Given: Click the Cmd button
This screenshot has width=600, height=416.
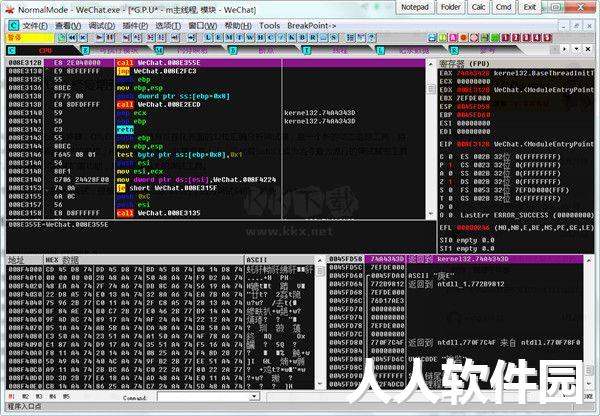Looking at the screenshot, I should [x=503, y=7].
